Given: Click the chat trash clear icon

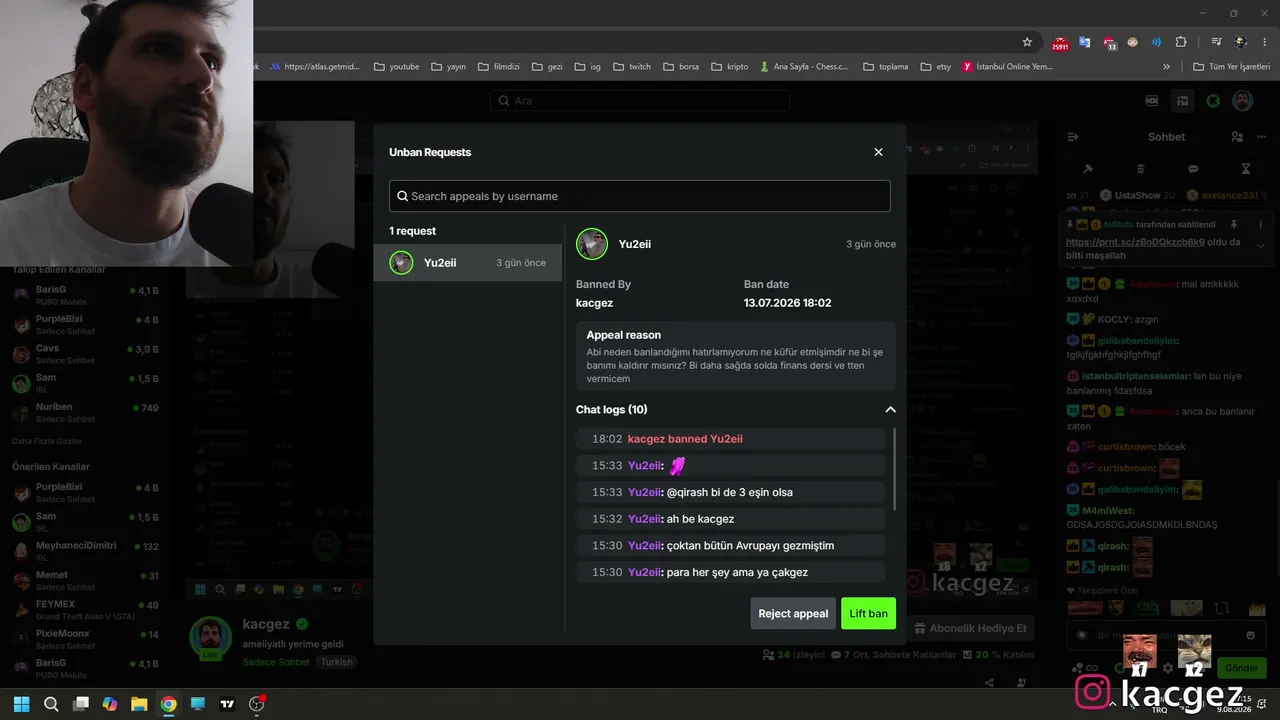Looking at the screenshot, I should coord(1141,169).
